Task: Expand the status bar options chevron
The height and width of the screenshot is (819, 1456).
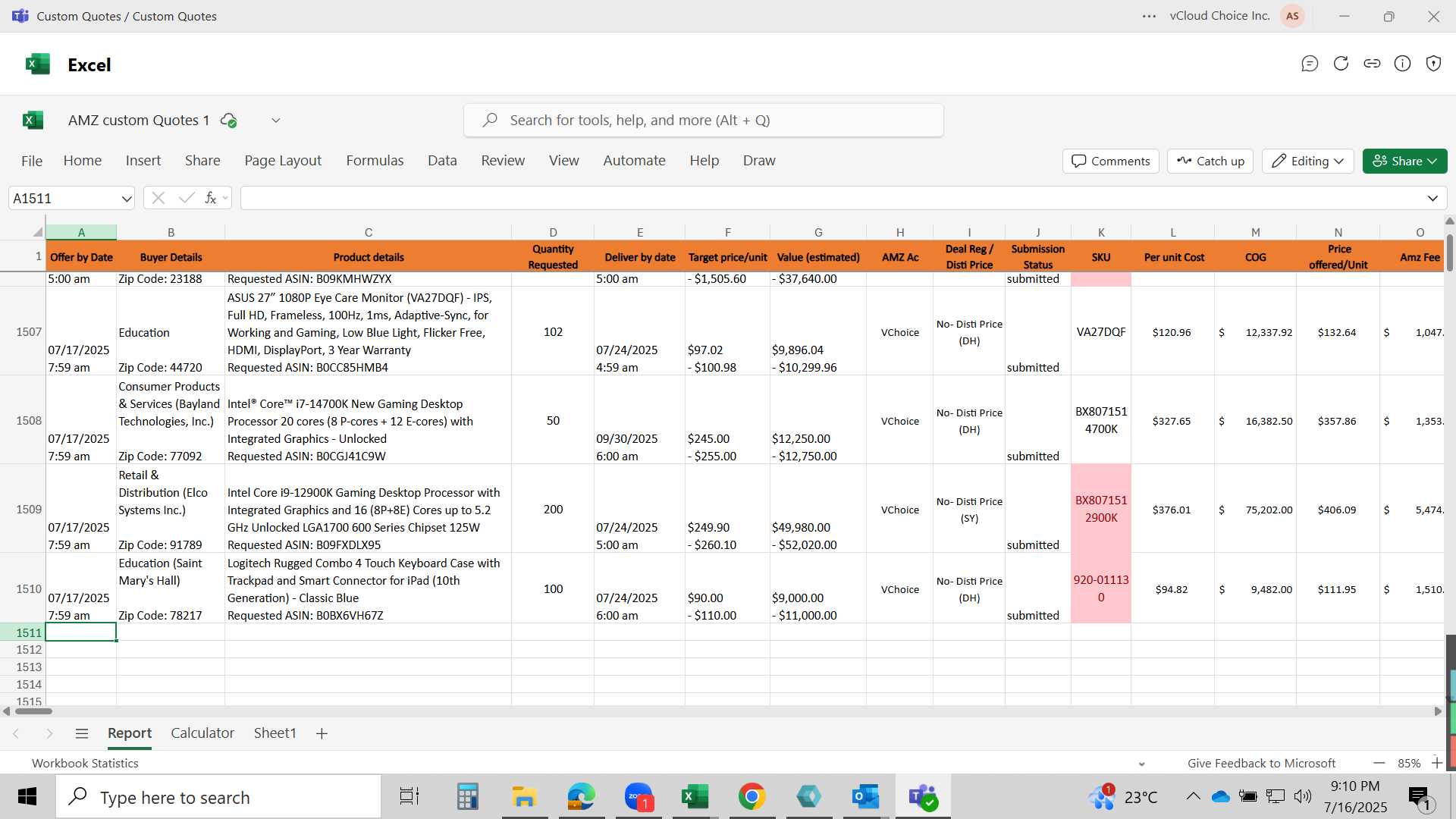Action: (x=1141, y=764)
